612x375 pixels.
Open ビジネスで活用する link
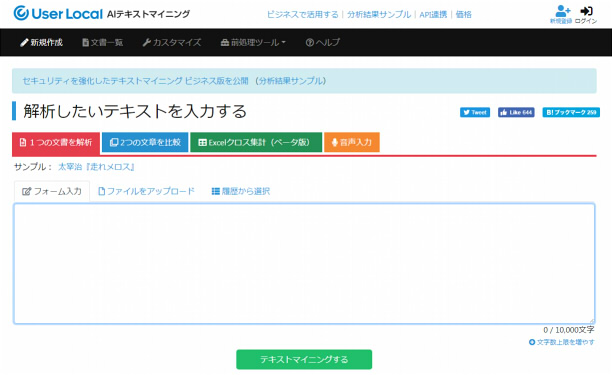point(302,14)
